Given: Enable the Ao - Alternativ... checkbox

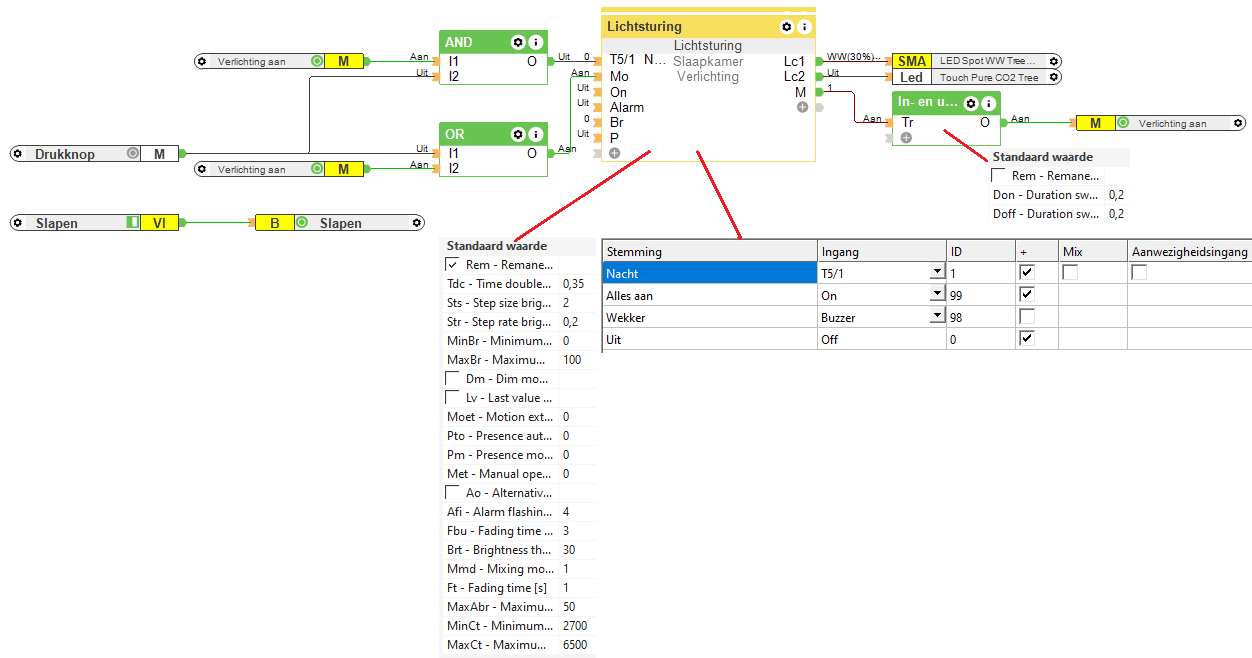Looking at the screenshot, I should click(453, 493).
